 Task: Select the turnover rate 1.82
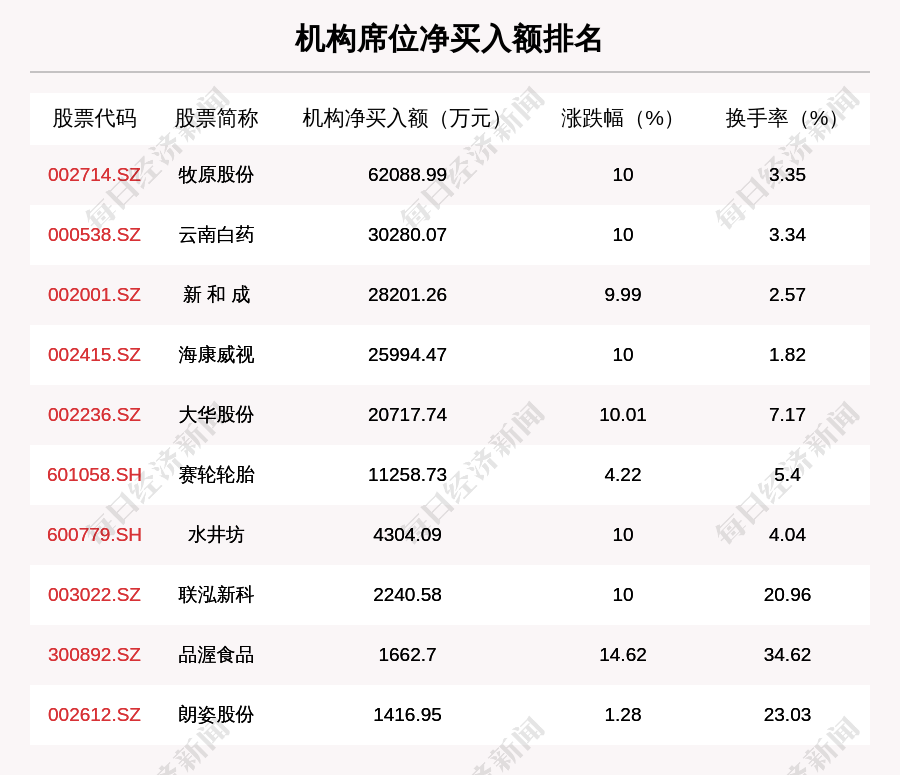[788, 355]
